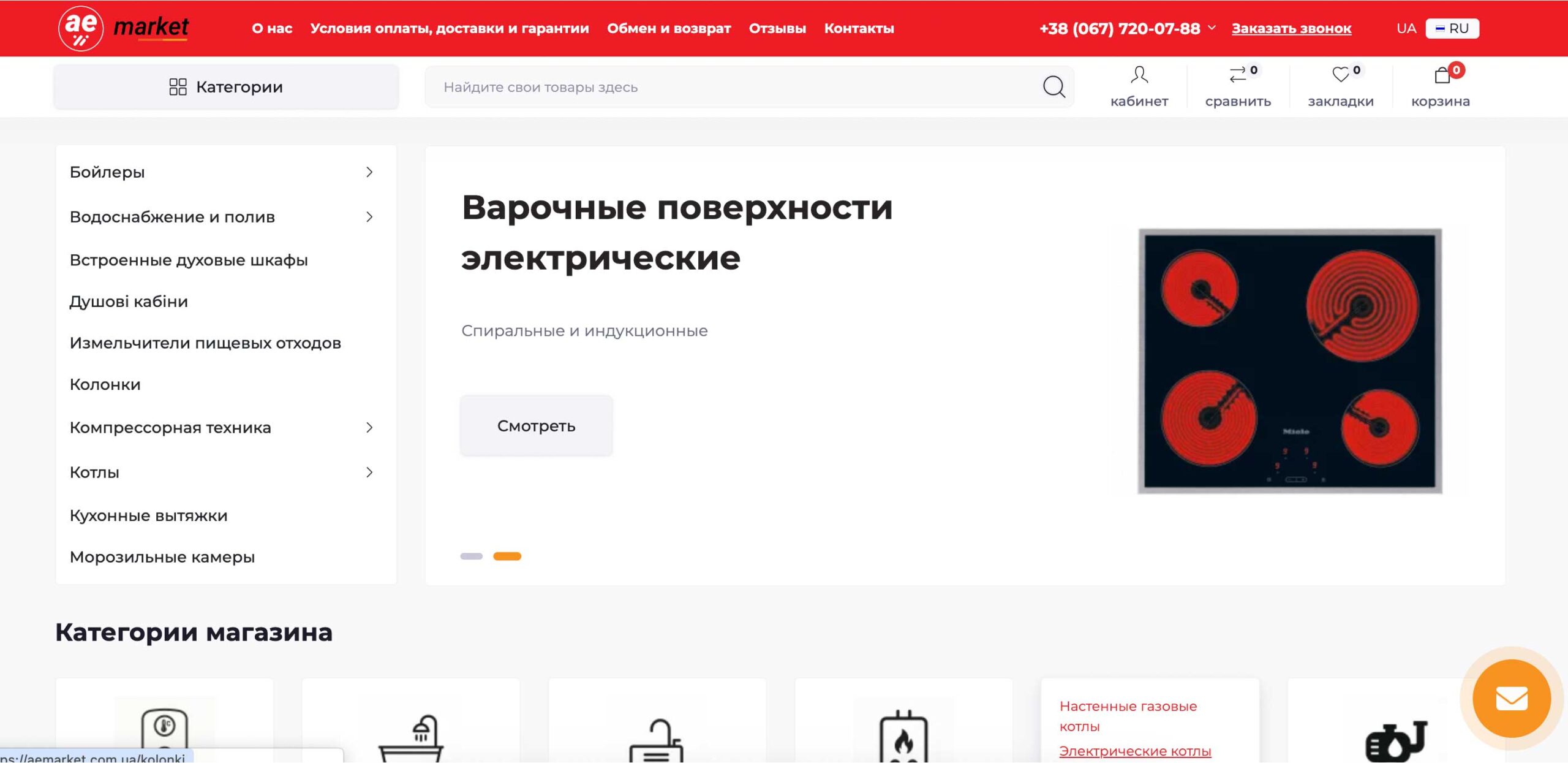
Task: Open the сравнить compare icon
Action: [1238, 75]
